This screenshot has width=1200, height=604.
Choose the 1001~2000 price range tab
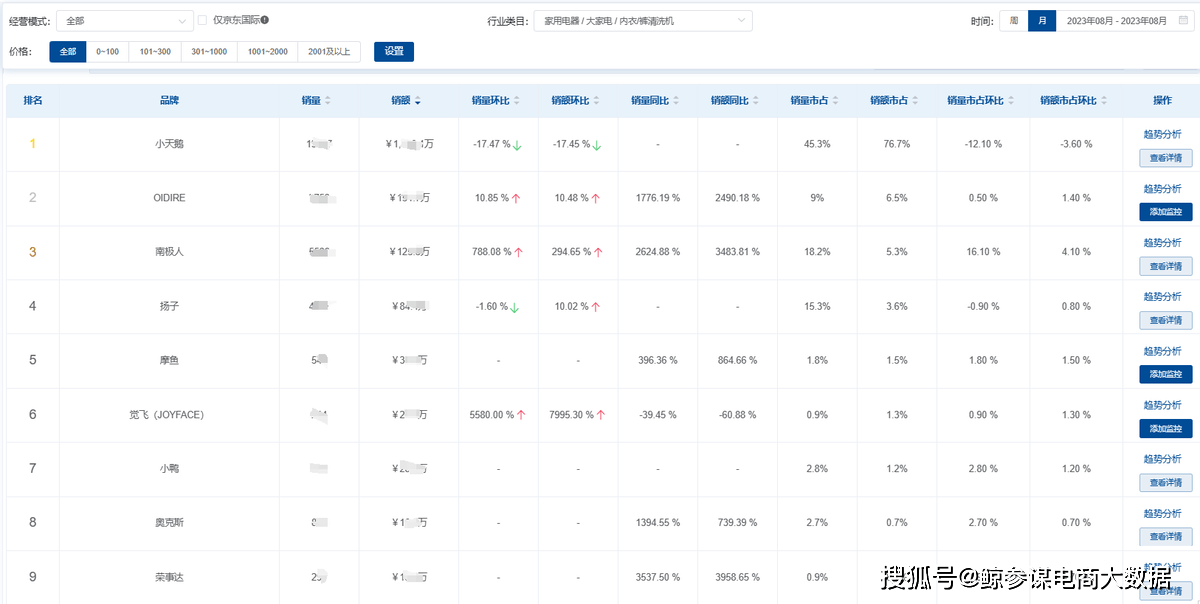click(267, 52)
